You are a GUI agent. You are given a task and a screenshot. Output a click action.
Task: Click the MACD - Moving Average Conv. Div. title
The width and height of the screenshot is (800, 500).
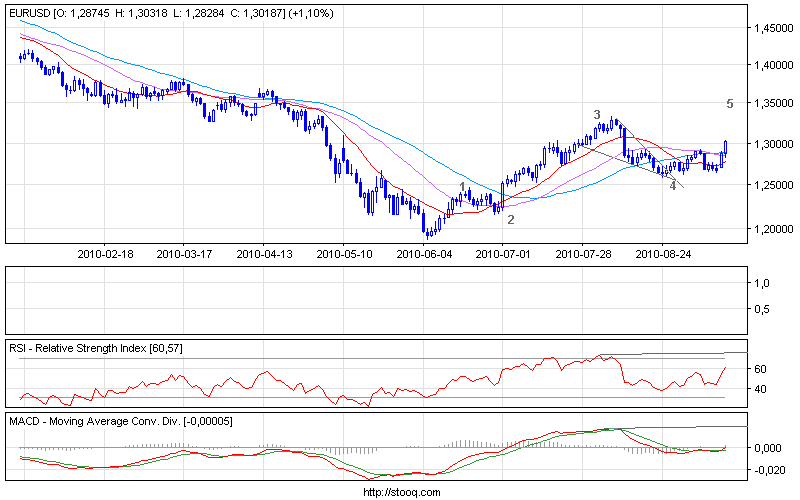pyautogui.click(x=95, y=421)
